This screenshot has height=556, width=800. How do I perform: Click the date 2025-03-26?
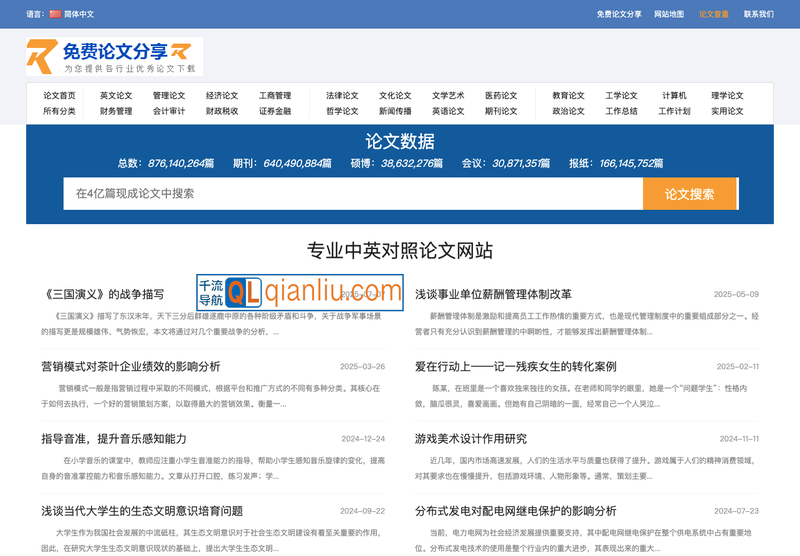(x=363, y=366)
